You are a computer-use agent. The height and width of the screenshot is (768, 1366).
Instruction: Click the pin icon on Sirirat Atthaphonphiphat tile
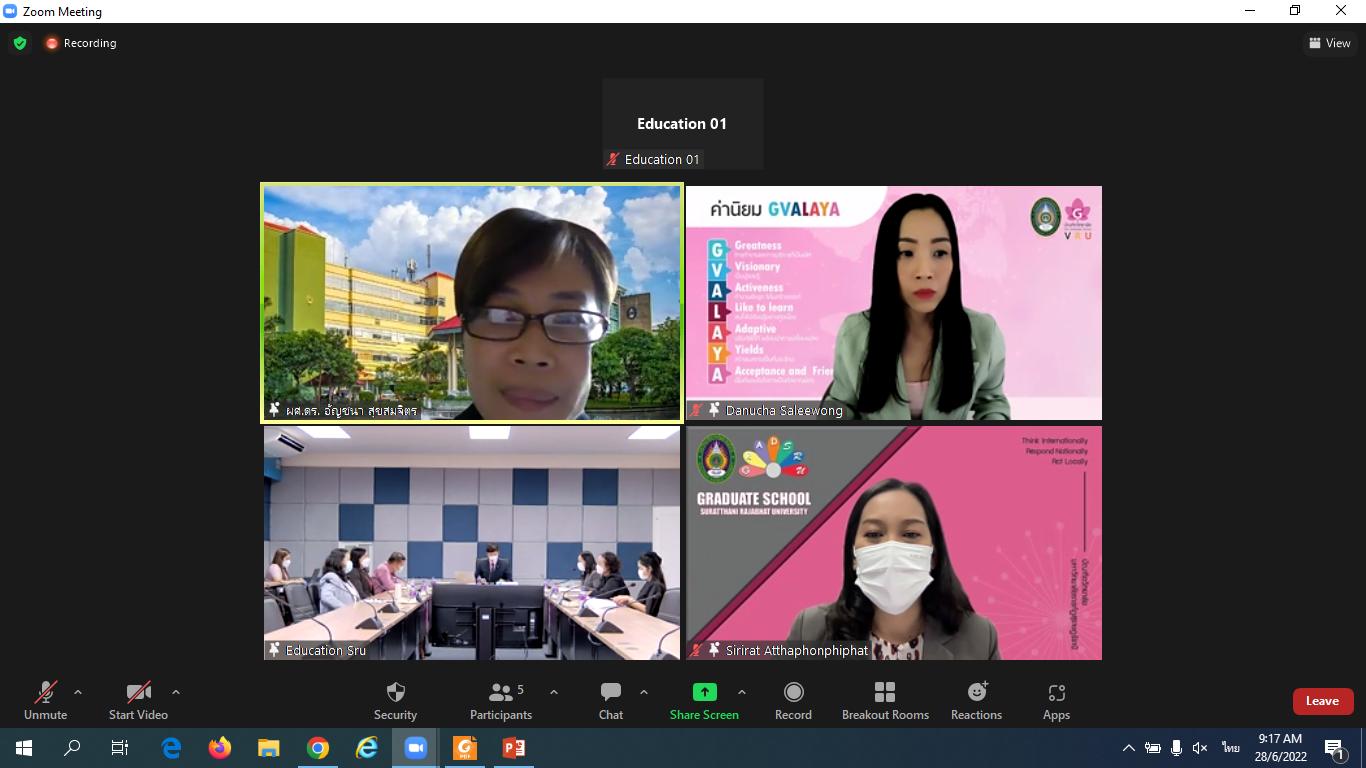pyautogui.click(x=714, y=650)
